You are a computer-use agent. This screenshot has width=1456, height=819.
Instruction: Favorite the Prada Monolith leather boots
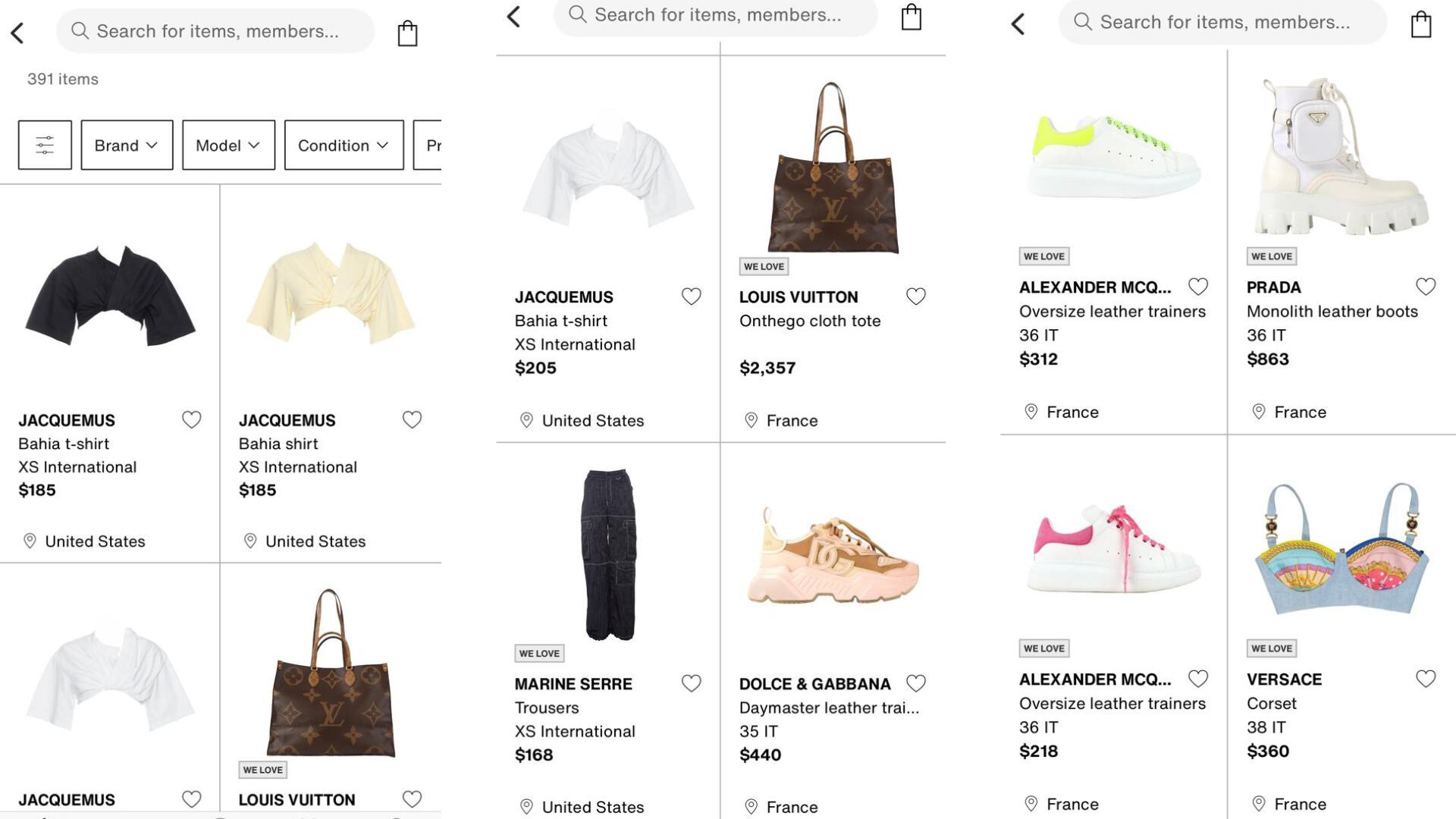coord(1425,287)
